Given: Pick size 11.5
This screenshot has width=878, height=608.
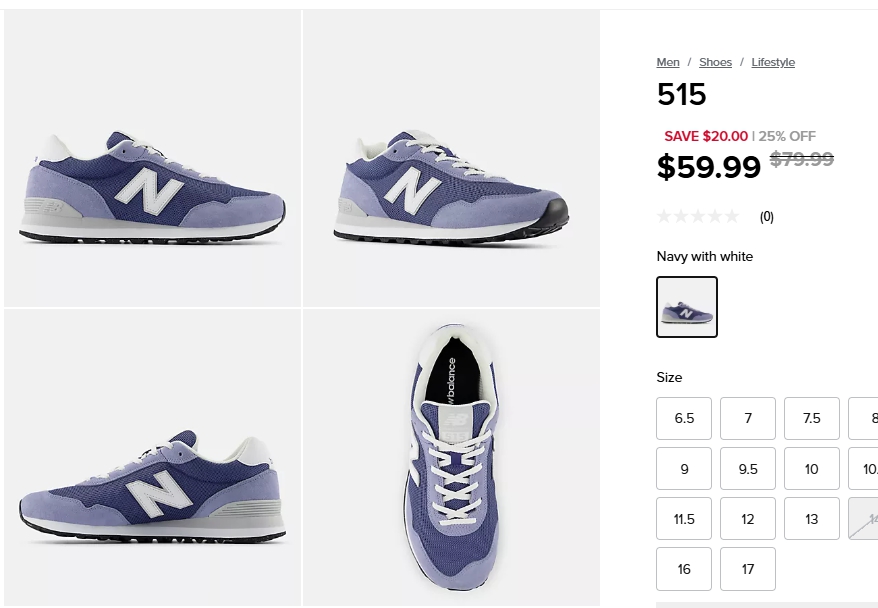Looking at the screenshot, I should coord(684,519).
